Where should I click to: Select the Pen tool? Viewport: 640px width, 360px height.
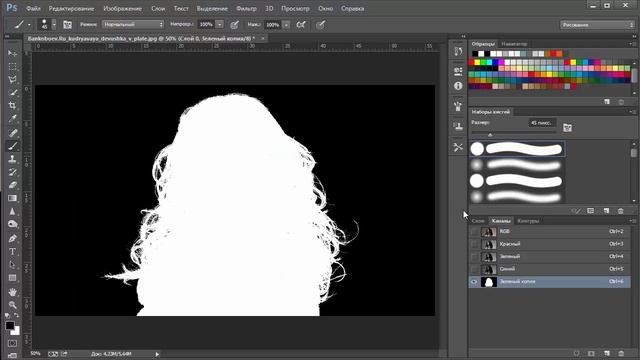click(x=12, y=238)
